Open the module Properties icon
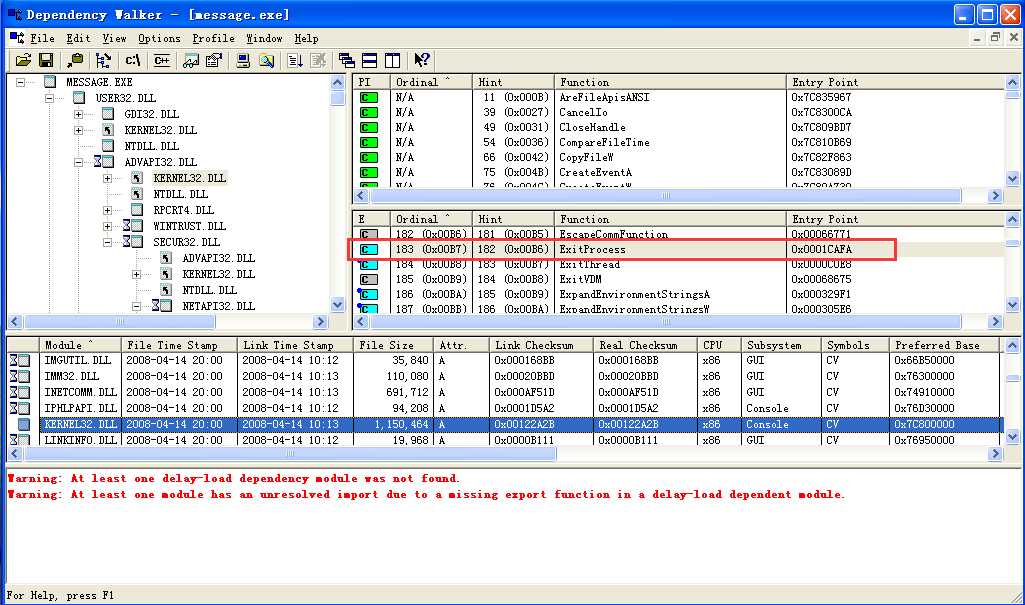 coord(214,61)
